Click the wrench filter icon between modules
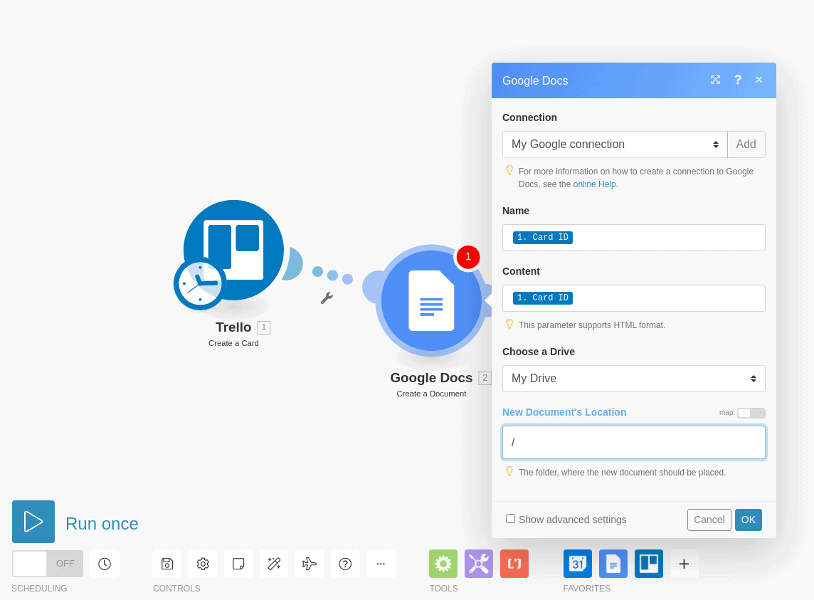Viewport: 814px width, 600px height. (327, 298)
